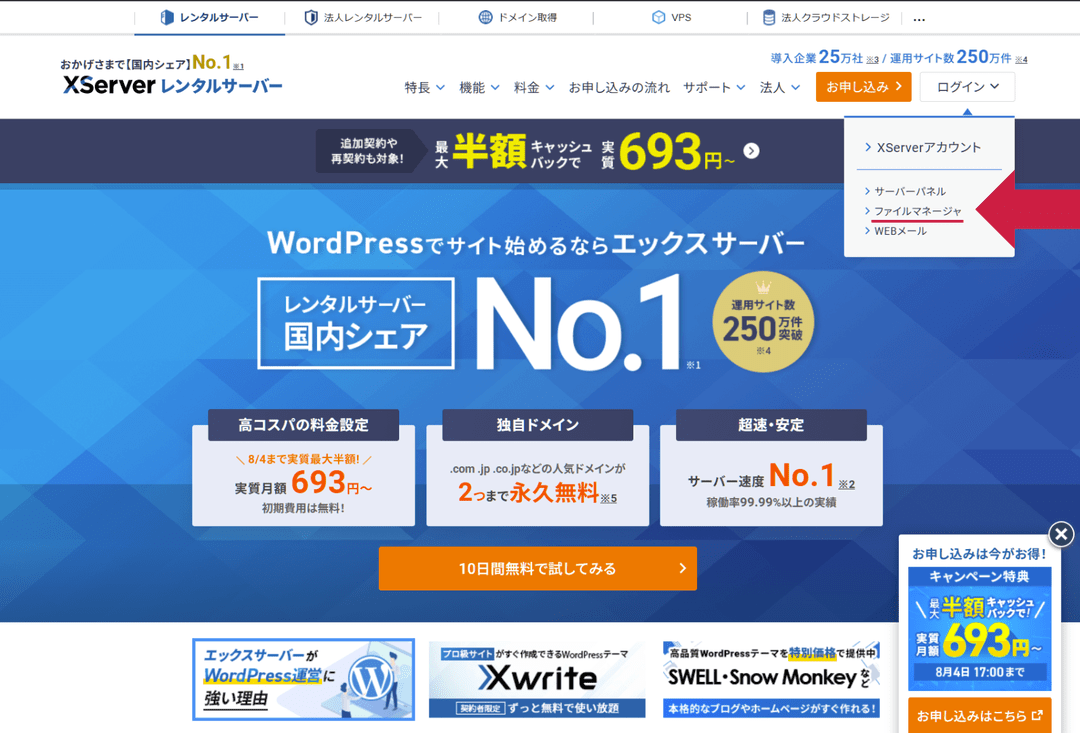Click the 10日間無料で試してみる button
Viewport: 1080px width, 733px height.
[x=537, y=568]
